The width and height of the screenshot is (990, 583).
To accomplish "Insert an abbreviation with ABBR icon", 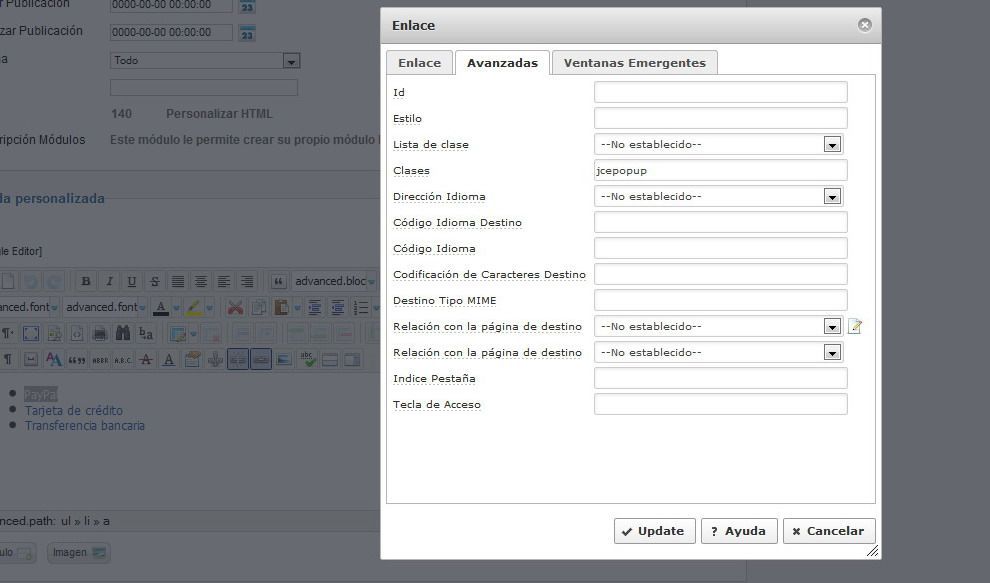I will [100, 360].
